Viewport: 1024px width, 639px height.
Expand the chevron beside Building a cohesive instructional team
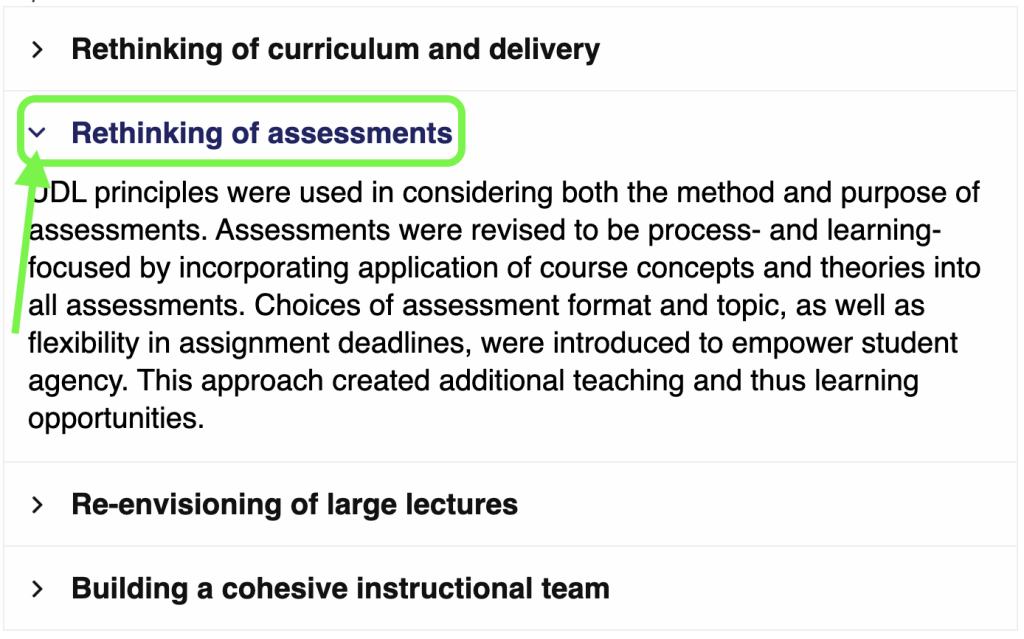[x=37, y=589]
